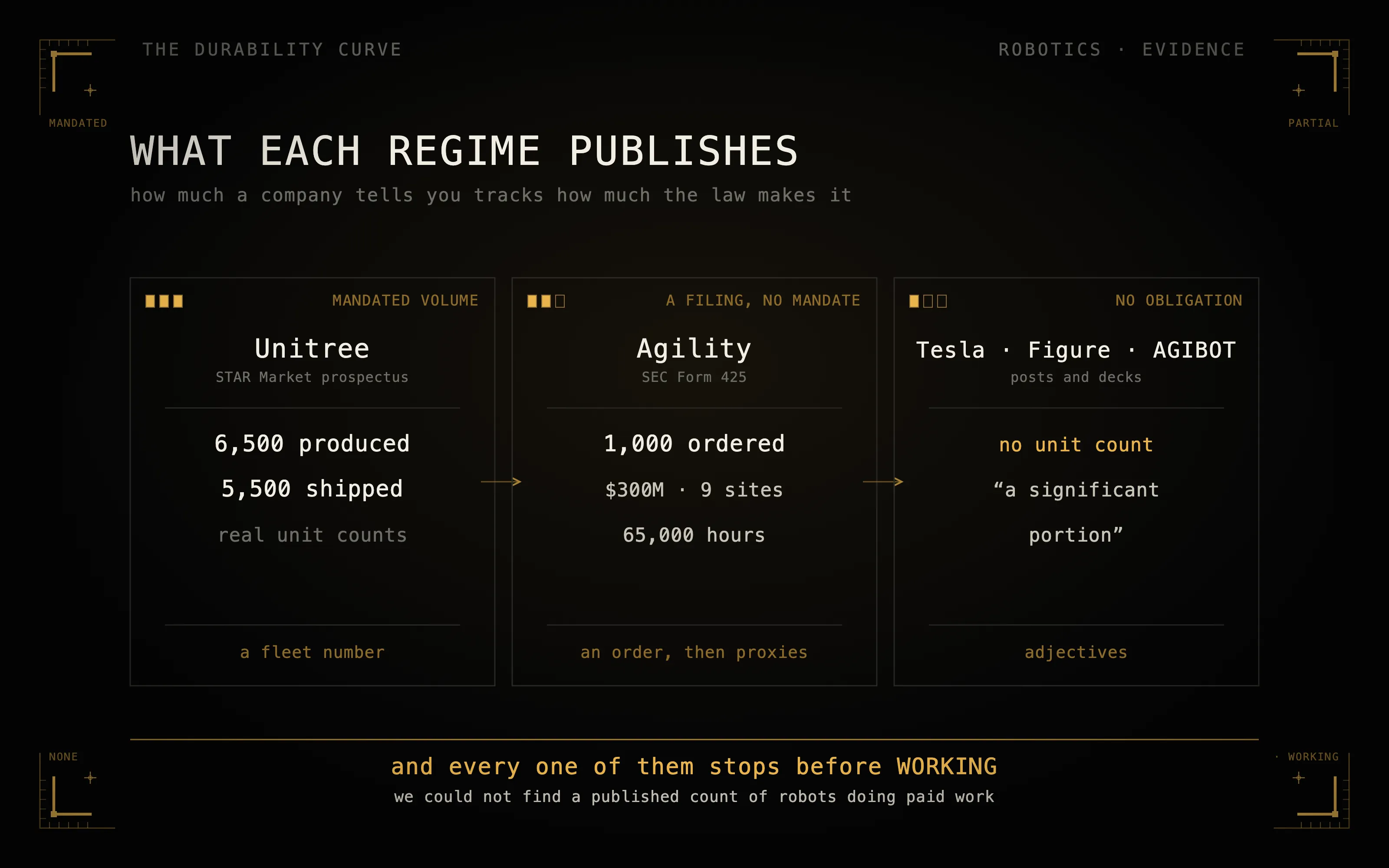Click the arrow between Unitree and Agility cards
The height and width of the screenshot is (868, 1389).
501,482
